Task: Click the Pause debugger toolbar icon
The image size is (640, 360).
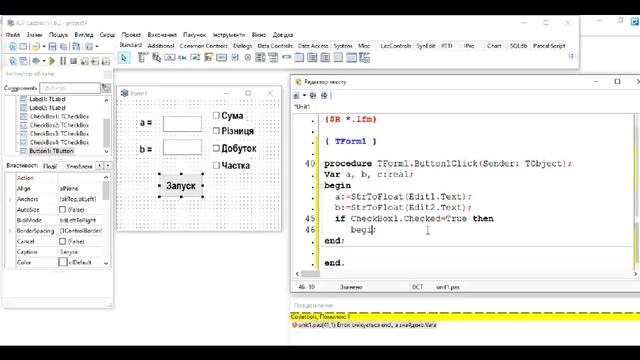Action: 63,61
